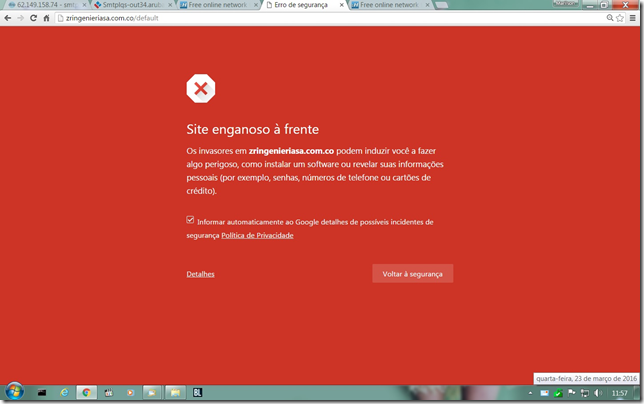
Task: Open the 'Política de Privacidade' link
Action: [257, 236]
